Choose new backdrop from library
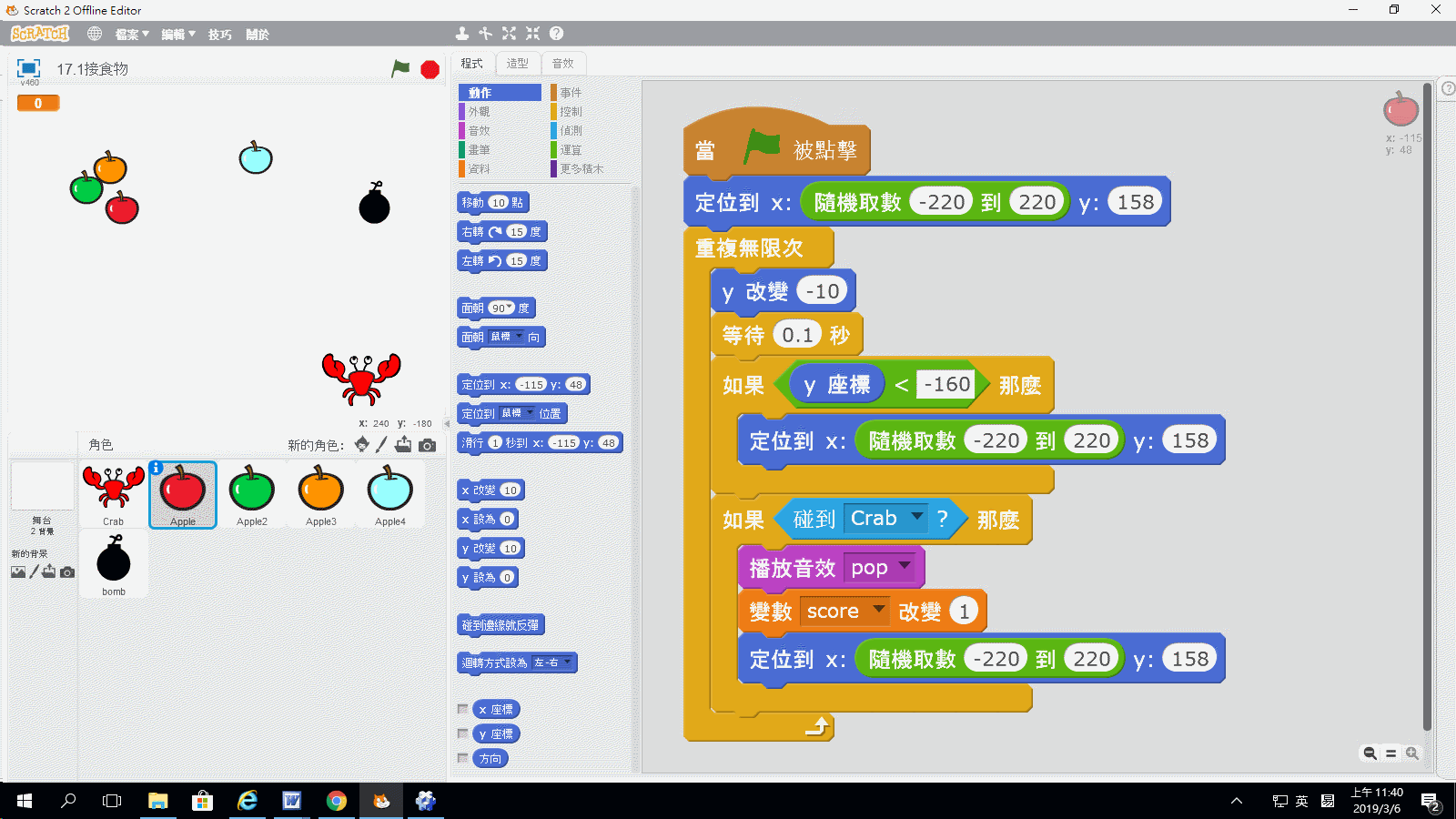 [x=18, y=571]
